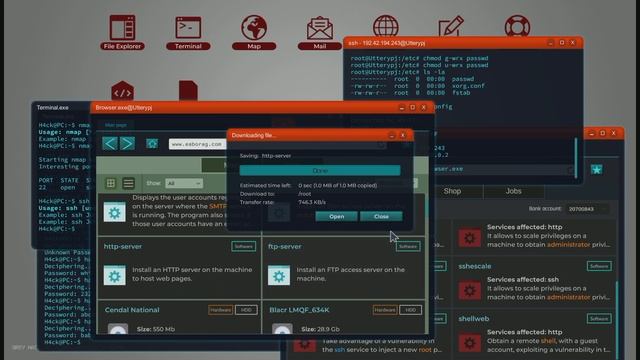Click the Done download progress bar
This screenshot has width=640, height=360.
(x=320, y=170)
